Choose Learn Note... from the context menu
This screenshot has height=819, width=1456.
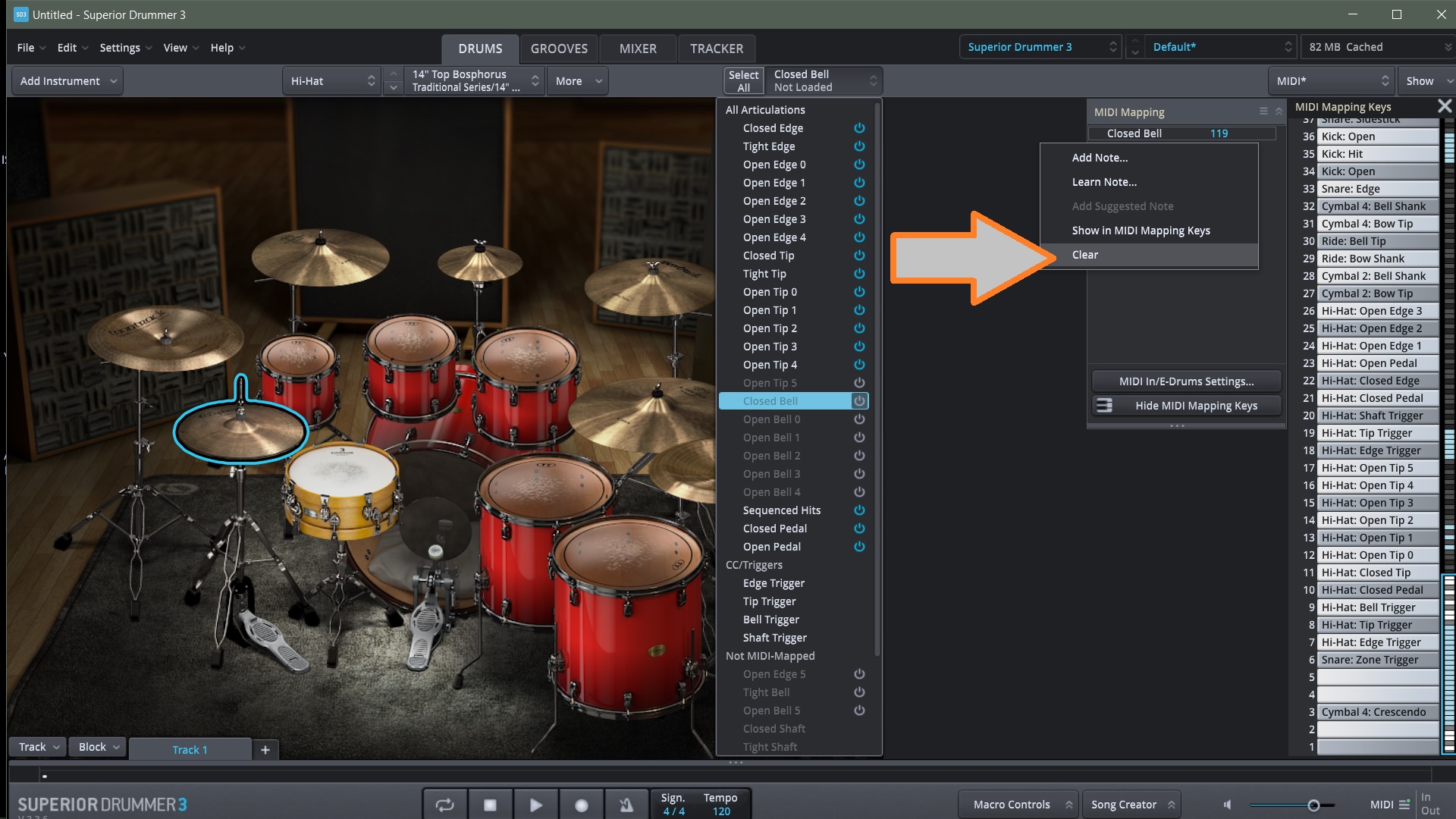pos(1149,182)
